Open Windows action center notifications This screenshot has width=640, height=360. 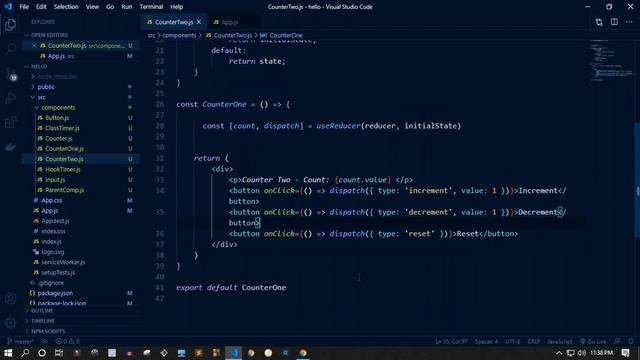(x=625, y=353)
